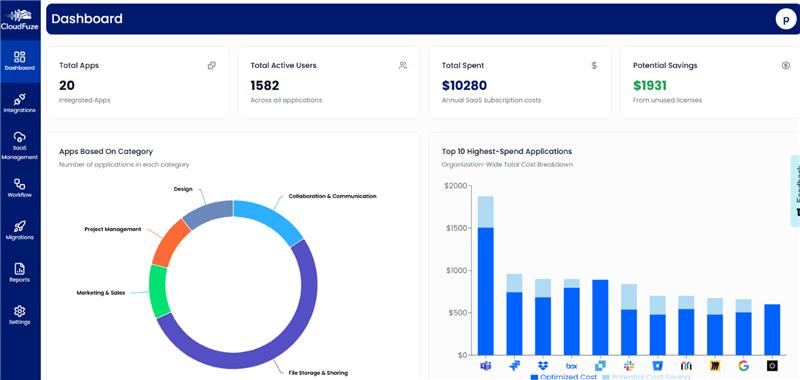Toggle the Optimized Cost legend entry
The image size is (800, 380).
pyautogui.click(x=563, y=377)
